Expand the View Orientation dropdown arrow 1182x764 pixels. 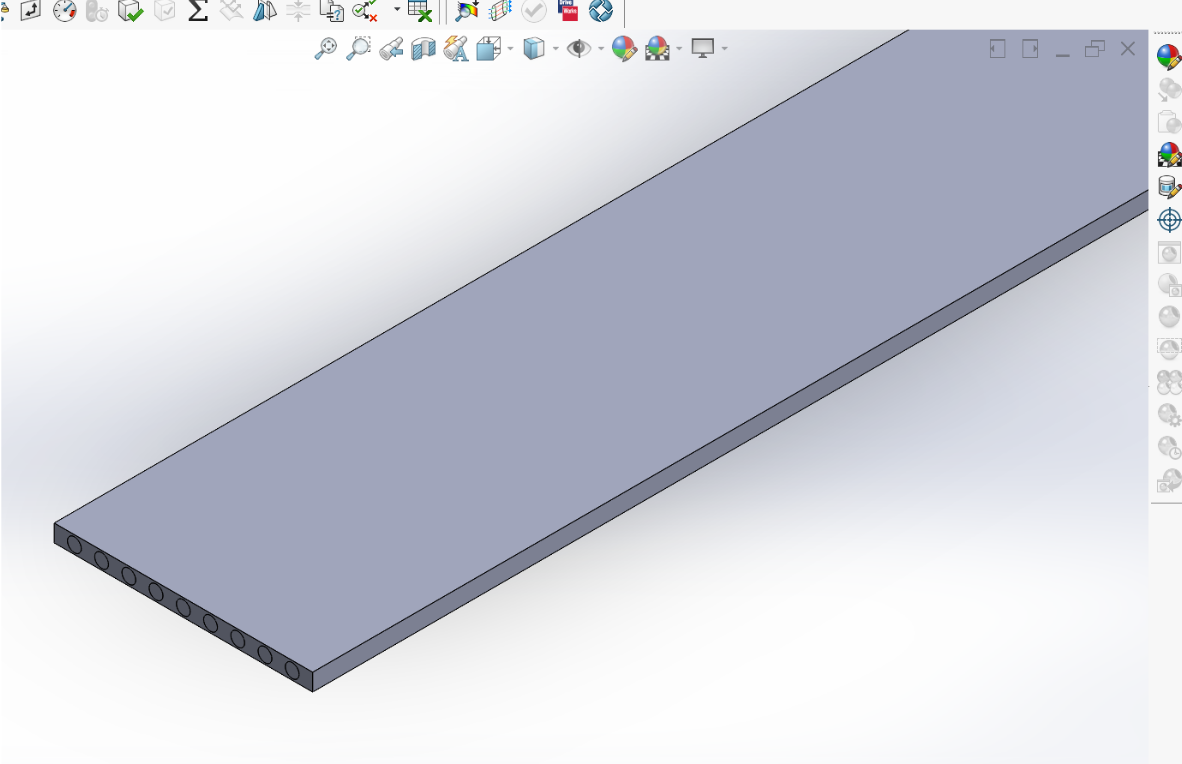pos(510,49)
